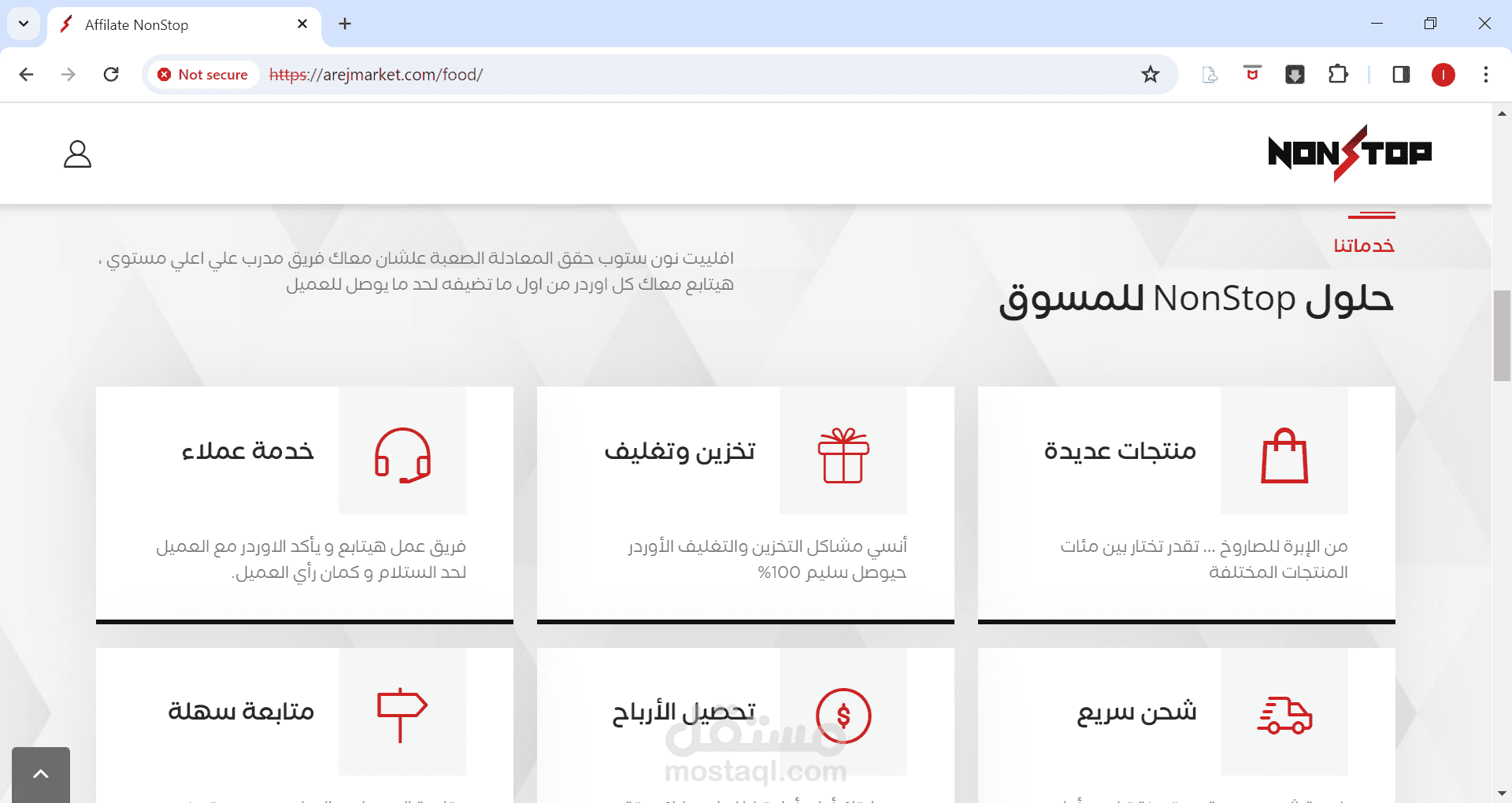Click the gift box icon for تخزين وتغليف

pyautogui.click(x=843, y=455)
